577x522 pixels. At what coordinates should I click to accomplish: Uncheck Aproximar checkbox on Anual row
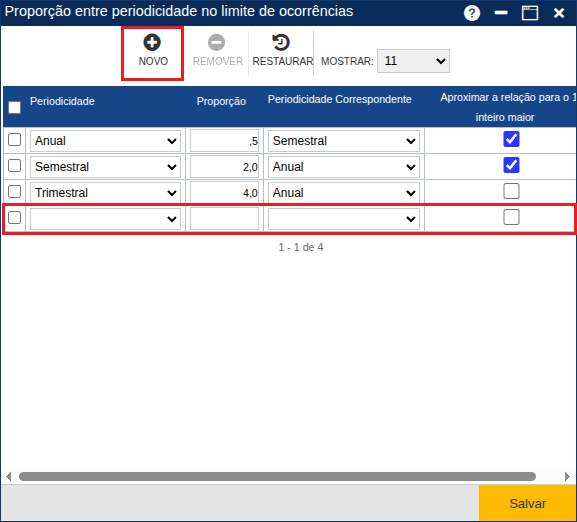point(511,139)
